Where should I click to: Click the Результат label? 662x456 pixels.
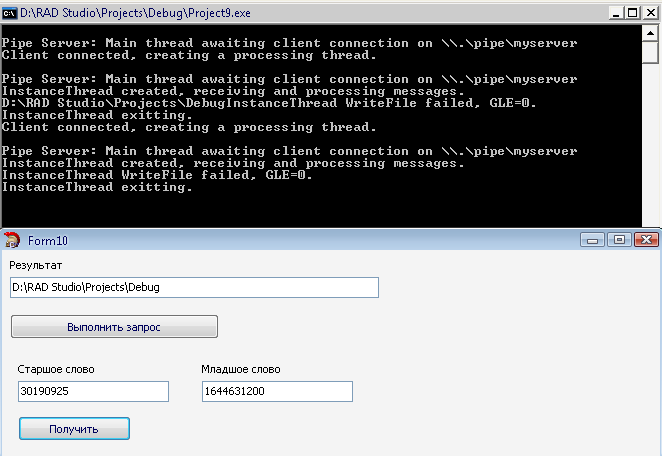pos(35,266)
